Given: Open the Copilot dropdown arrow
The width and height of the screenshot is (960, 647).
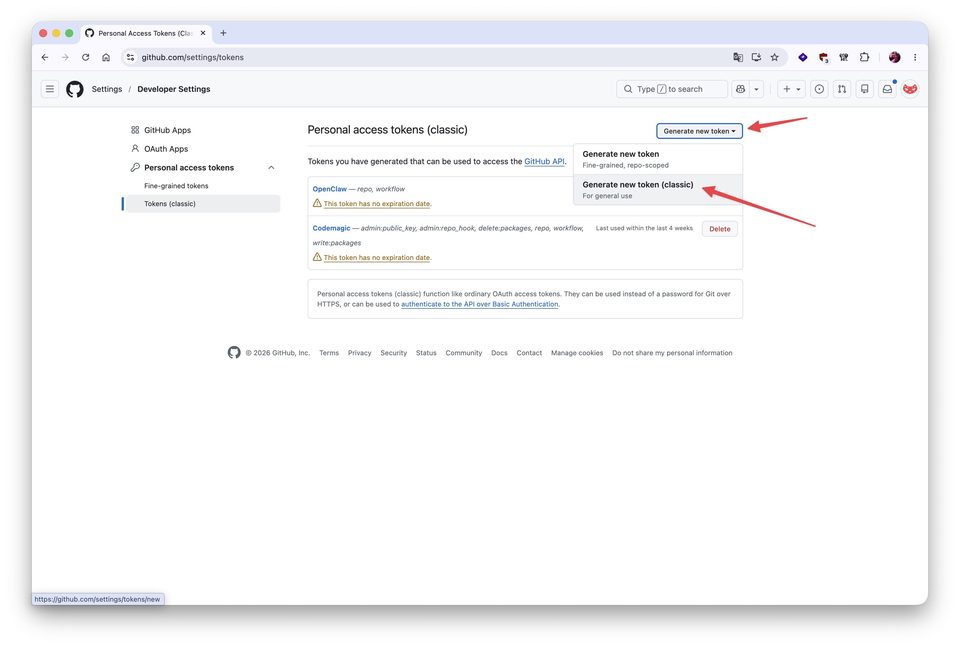Looking at the screenshot, I should click(757, 89).
